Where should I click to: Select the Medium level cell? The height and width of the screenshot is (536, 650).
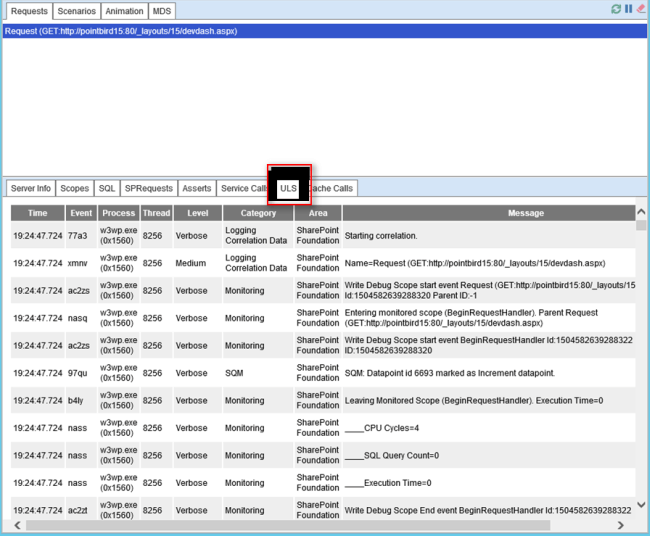(x=191, y=263)
